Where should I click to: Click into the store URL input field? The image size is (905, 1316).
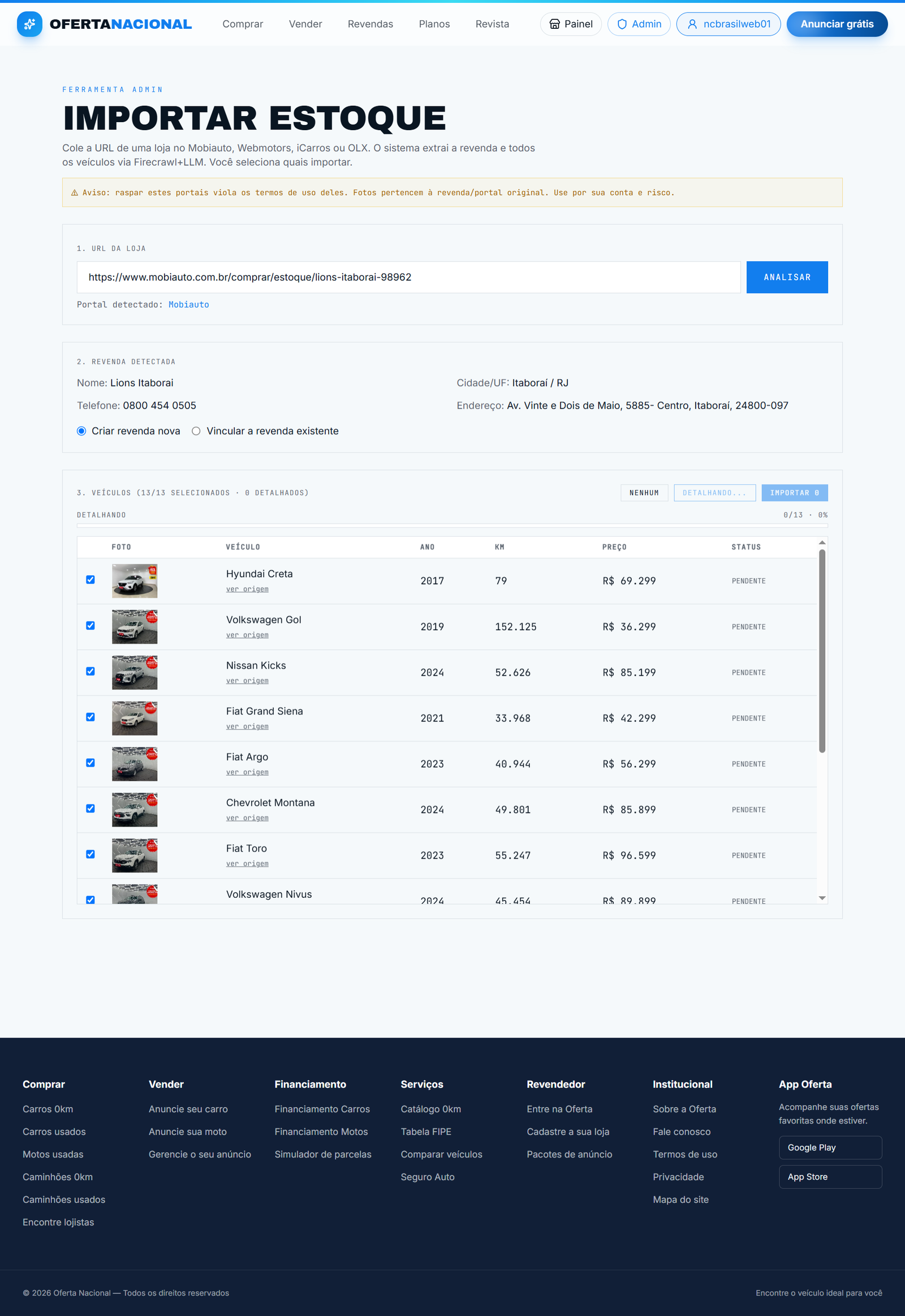pyautogui.click(x=409, y=277)
